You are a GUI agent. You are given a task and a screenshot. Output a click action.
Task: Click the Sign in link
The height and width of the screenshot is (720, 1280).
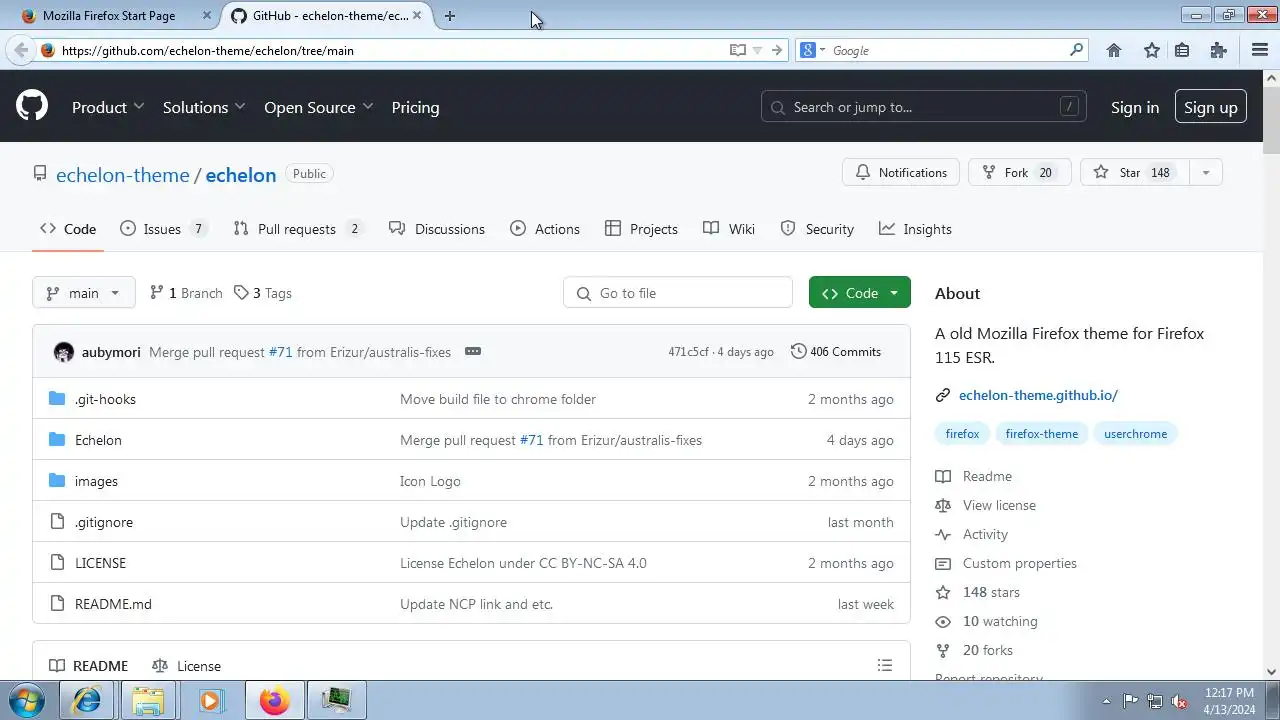click(x=1135, y=107)
